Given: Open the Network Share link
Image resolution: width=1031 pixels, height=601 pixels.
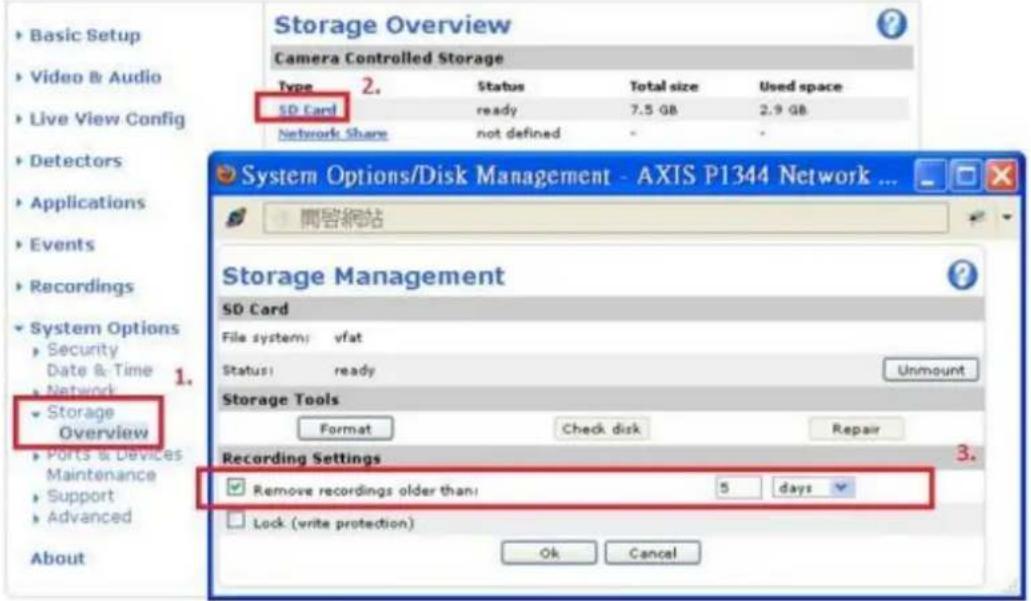Looking at the screenshot, I should point(333,133).
